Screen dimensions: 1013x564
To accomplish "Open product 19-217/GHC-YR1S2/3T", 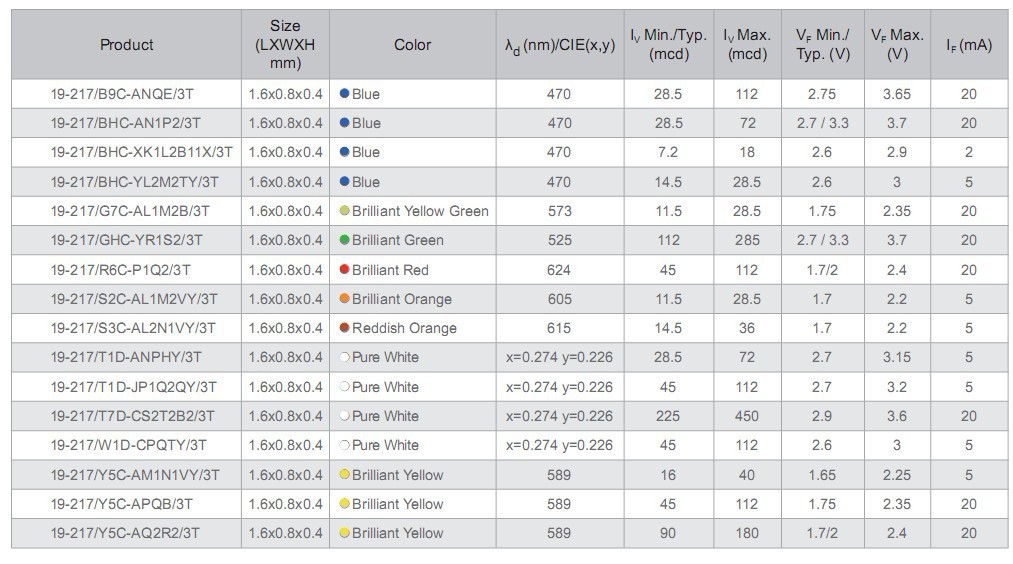I will point(126,241).
